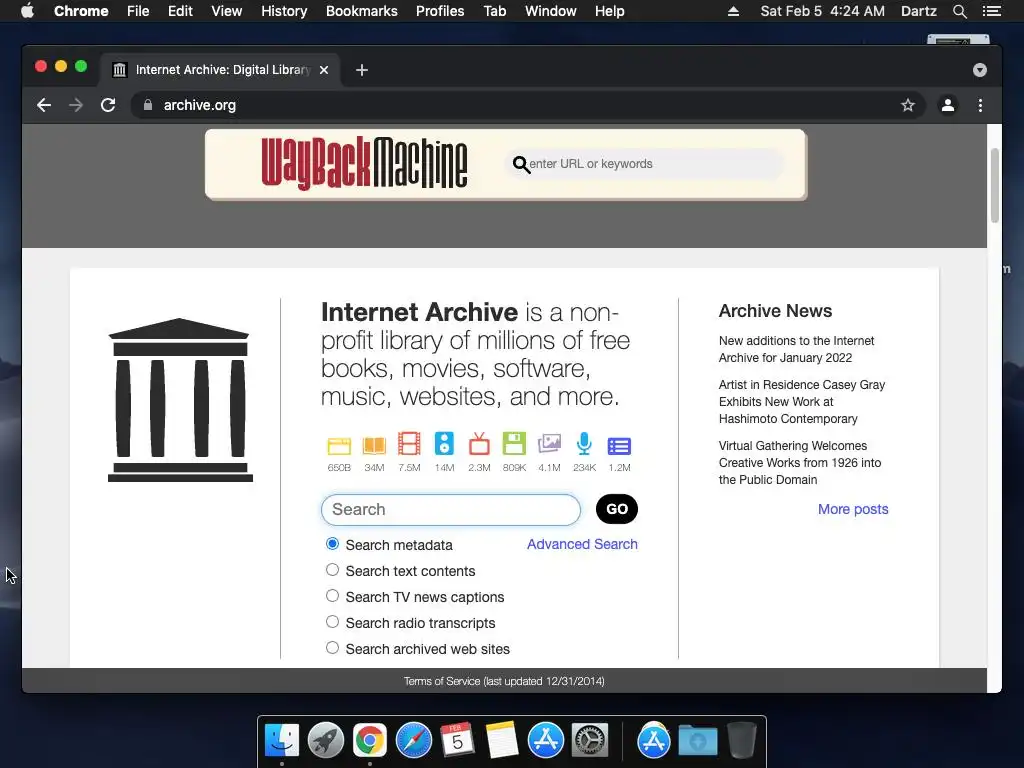Open the Video (7.5M) film icon
This screenshot has width=1024, height=768.
click(409, 443)
